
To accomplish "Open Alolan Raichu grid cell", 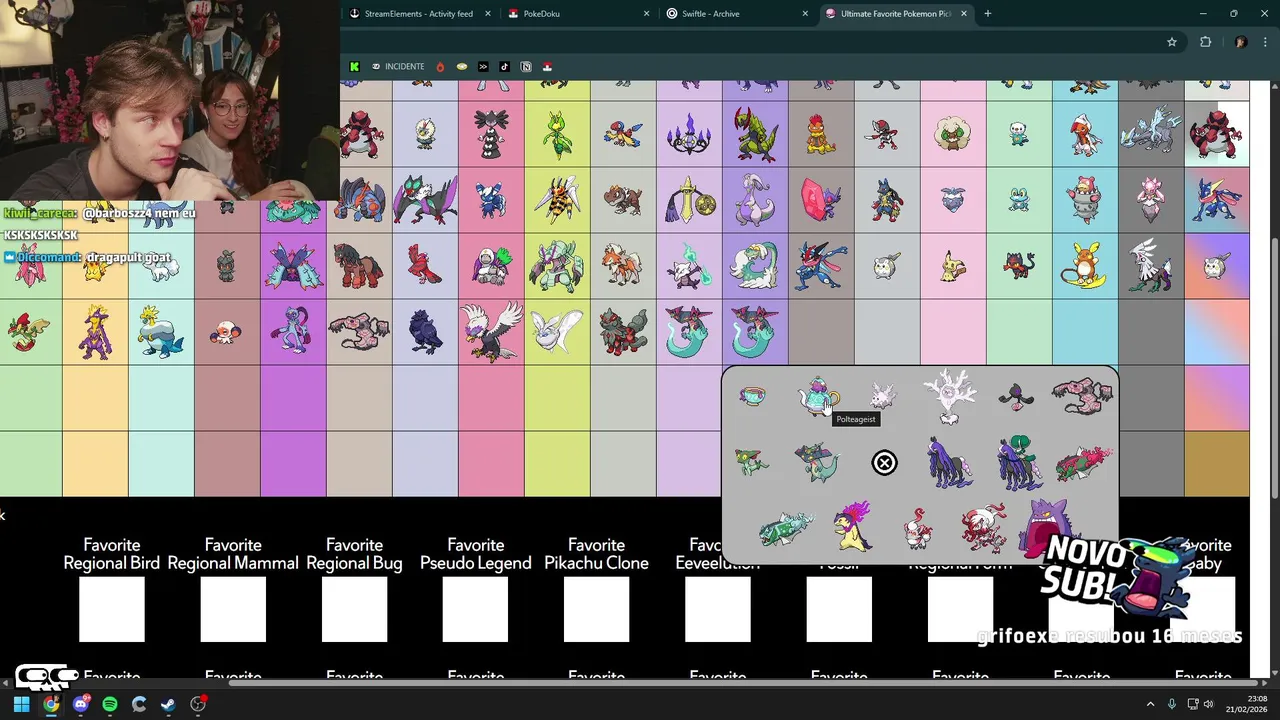I will pyautogui.click(x=1085, y=266).
